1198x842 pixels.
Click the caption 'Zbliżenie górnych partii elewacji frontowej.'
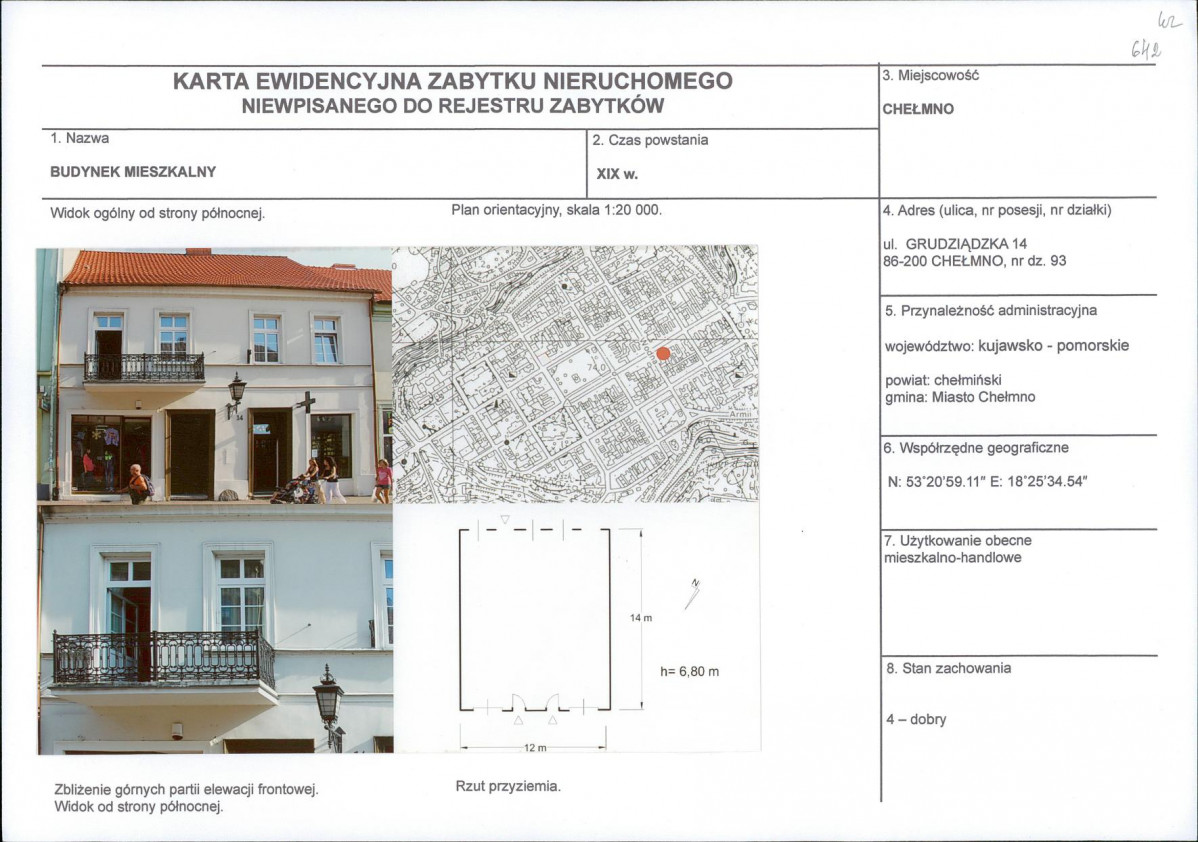tap(186, 790)
